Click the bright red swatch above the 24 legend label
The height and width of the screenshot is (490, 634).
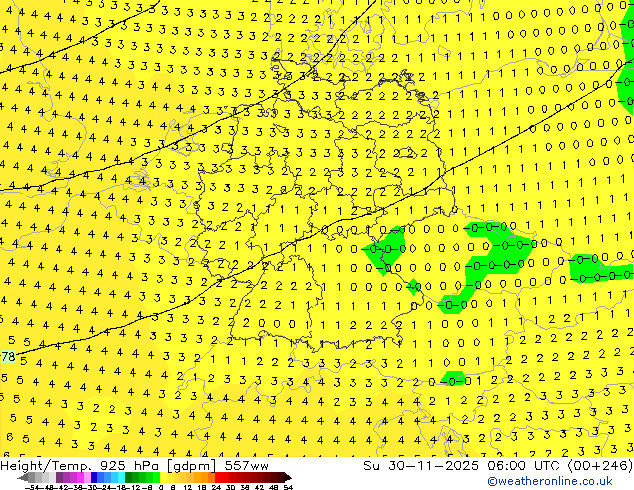coord(218,477)
